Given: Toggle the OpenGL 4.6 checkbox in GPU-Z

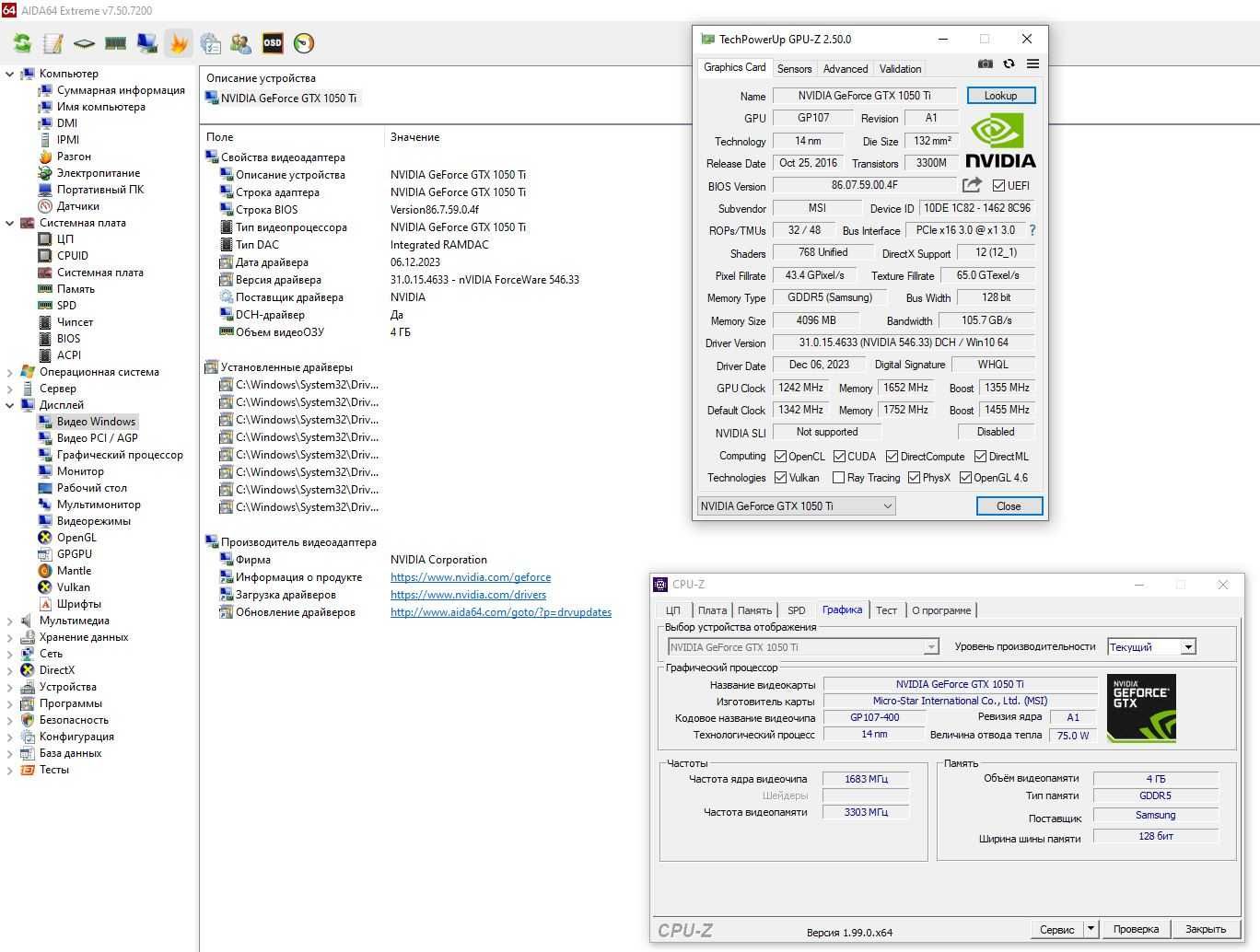Looking at the screenshot, I should 965,478.
